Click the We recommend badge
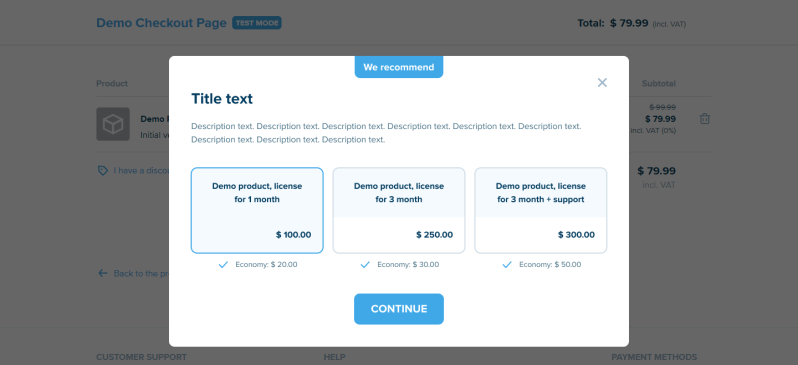 [399, 67]
